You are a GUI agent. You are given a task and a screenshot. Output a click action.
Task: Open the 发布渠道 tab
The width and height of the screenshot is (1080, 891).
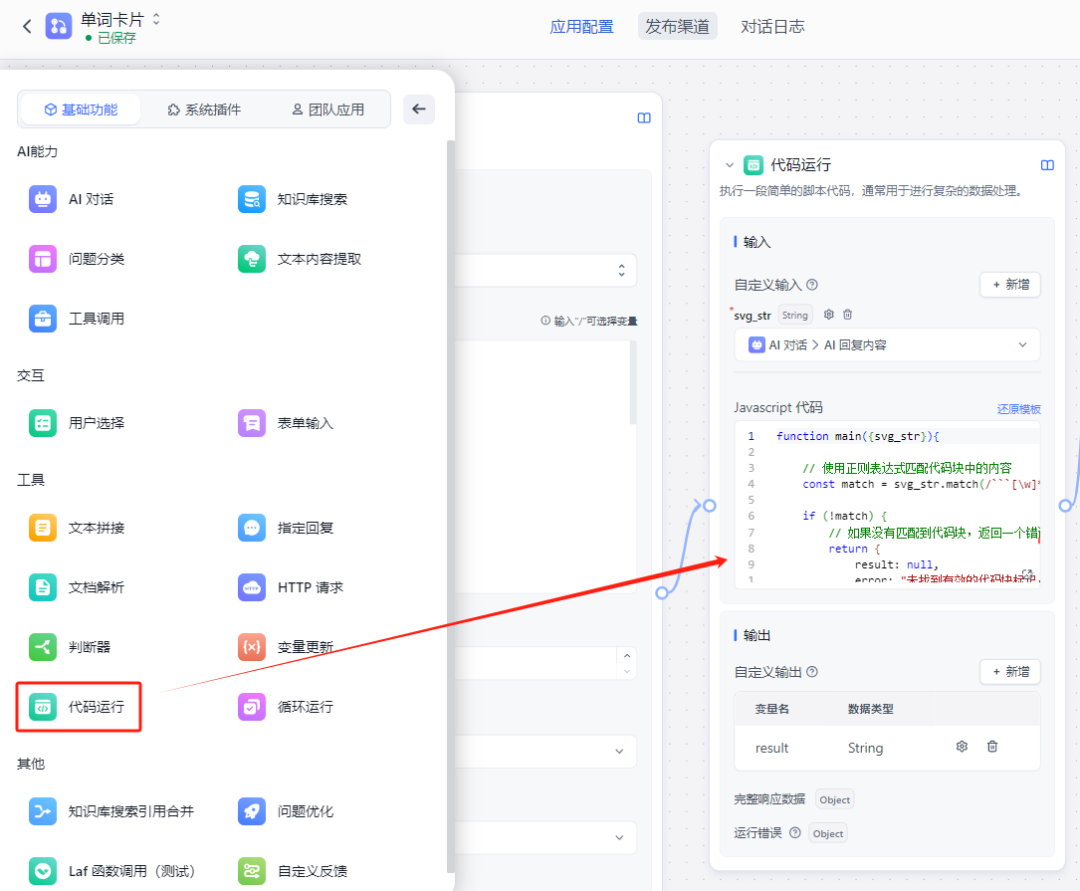677,27
